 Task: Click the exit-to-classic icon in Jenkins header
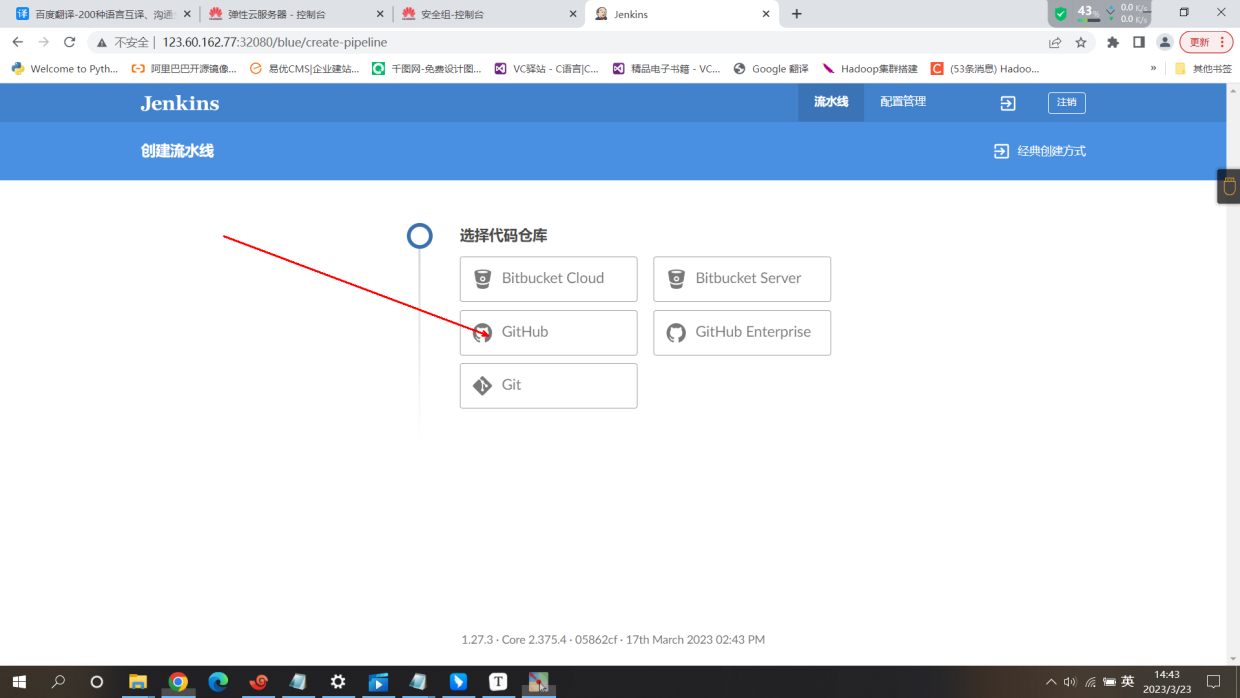coord(1008,103)
